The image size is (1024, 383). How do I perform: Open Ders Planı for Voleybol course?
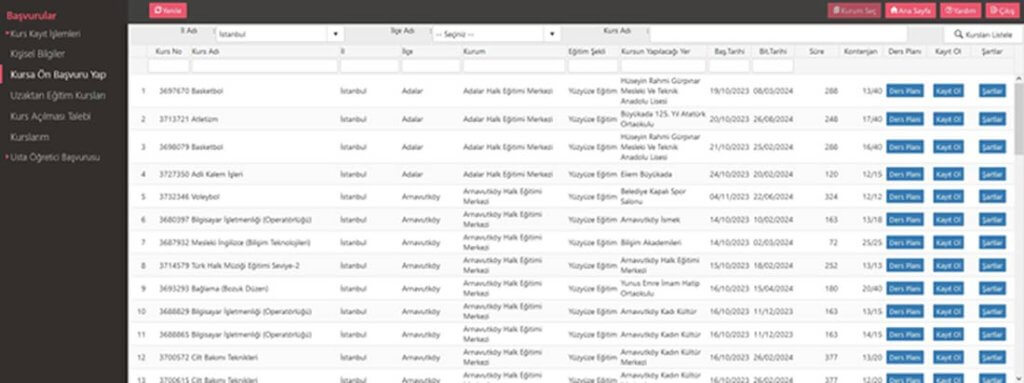[x=904, y=196]
